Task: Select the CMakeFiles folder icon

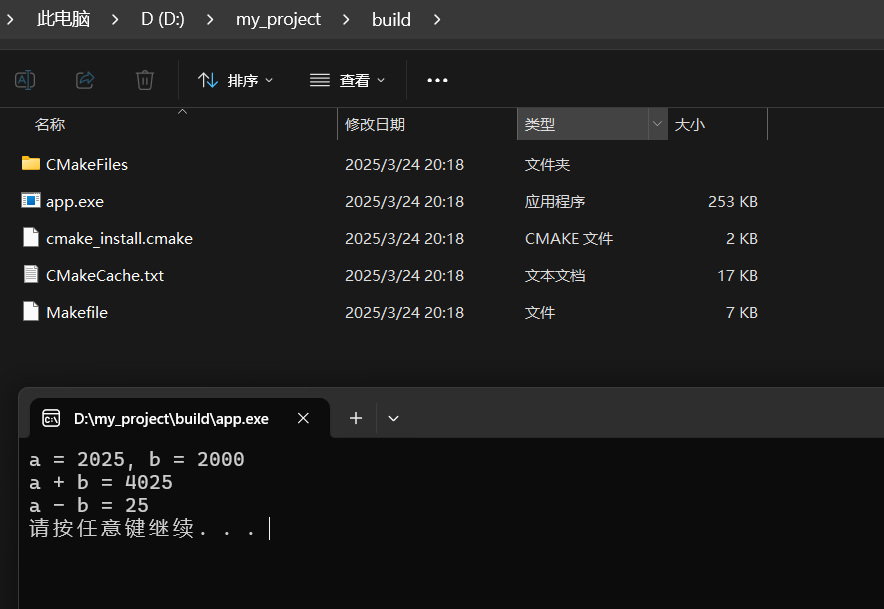Action: coord(31,164)
